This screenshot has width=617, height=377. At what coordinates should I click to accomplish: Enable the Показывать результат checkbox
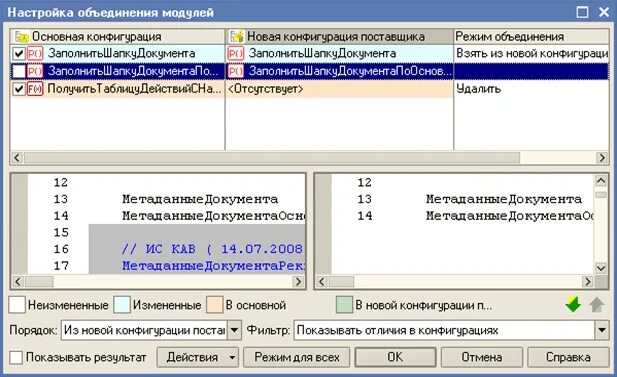[16, 357]
